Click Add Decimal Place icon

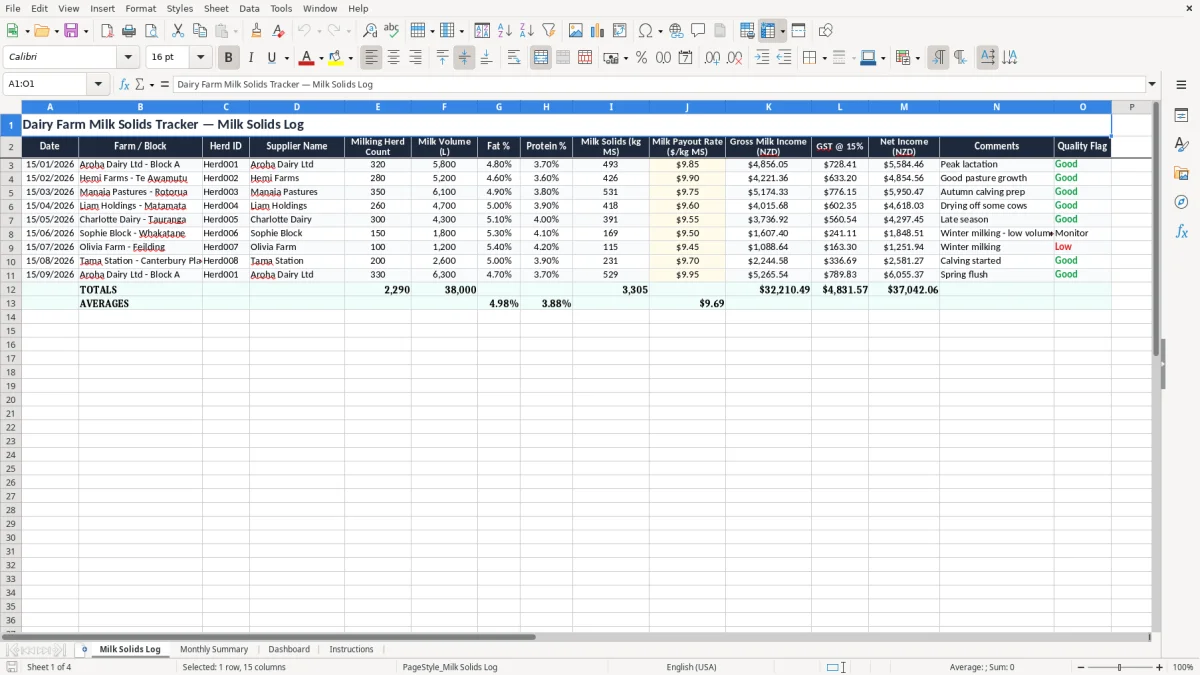(x=712, y=58)
